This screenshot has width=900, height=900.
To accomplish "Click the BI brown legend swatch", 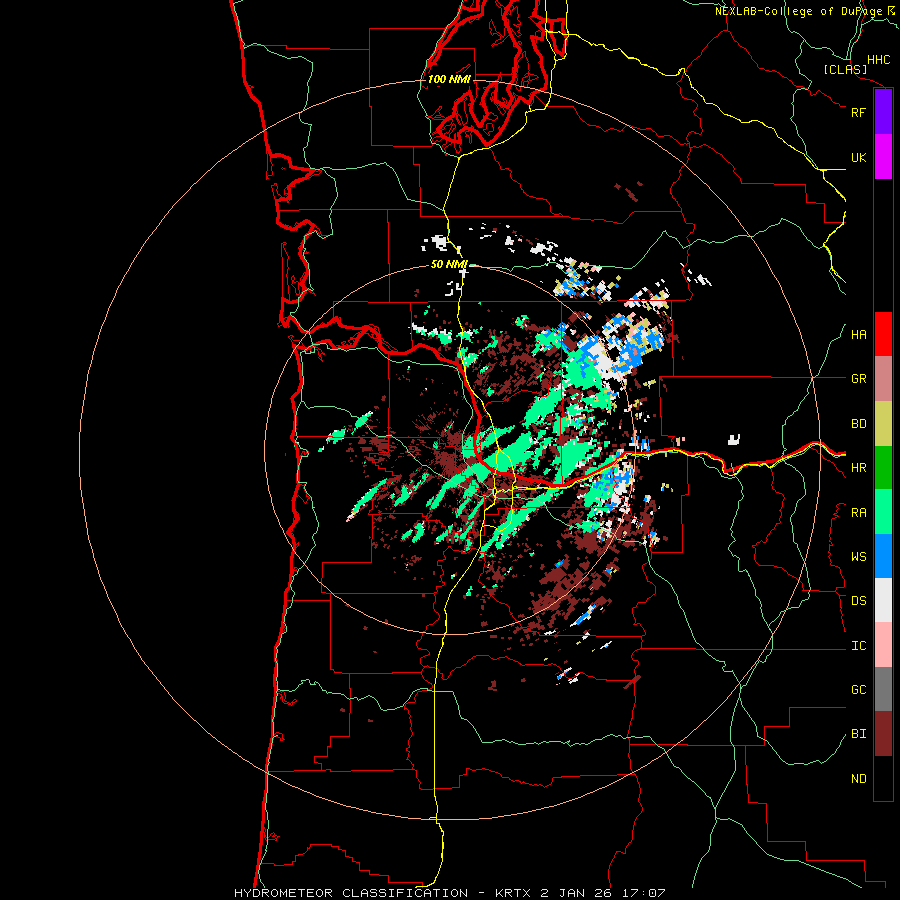I will (883, 734).
